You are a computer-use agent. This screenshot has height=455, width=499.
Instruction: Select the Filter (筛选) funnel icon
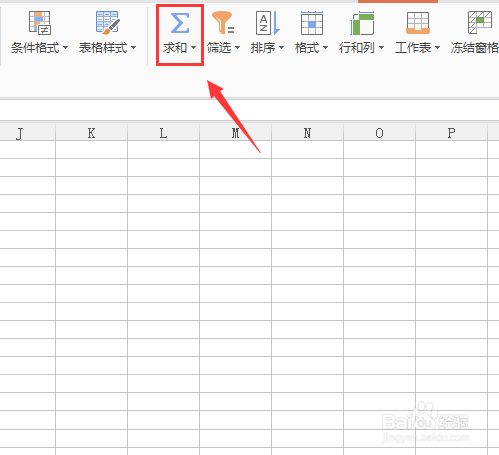pyautogui.click(x=223, y=23)
